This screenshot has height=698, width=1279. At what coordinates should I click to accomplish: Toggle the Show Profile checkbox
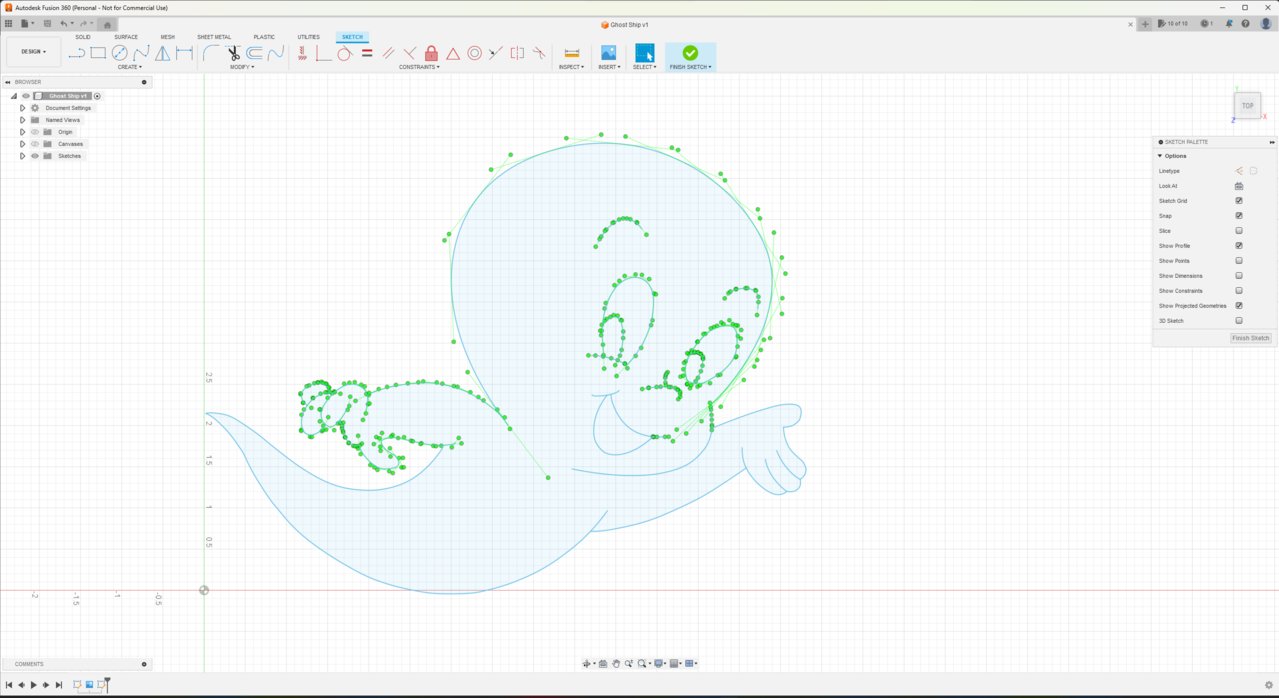pos(1239,246)
